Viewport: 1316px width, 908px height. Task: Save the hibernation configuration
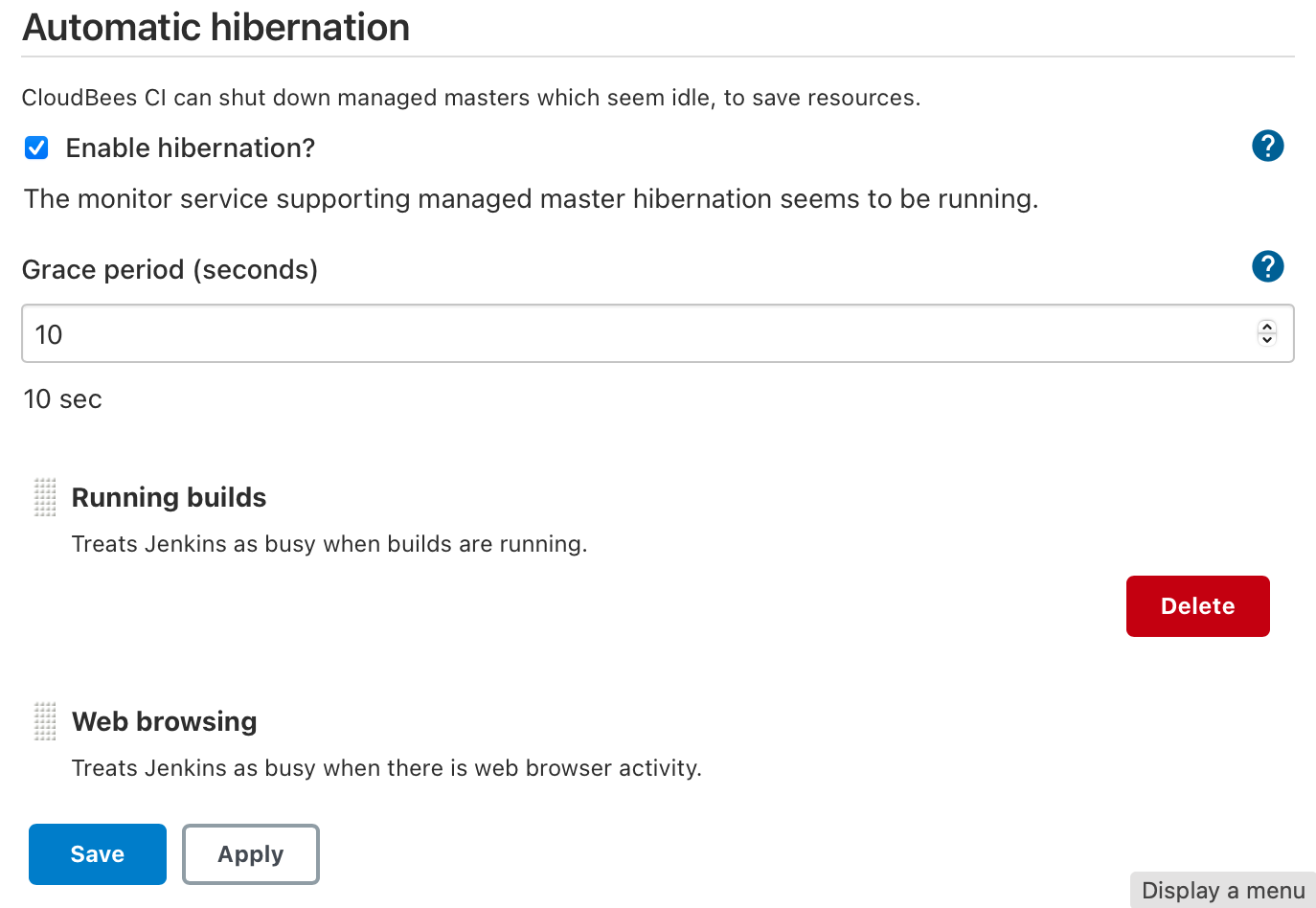[x=98, y=854]
